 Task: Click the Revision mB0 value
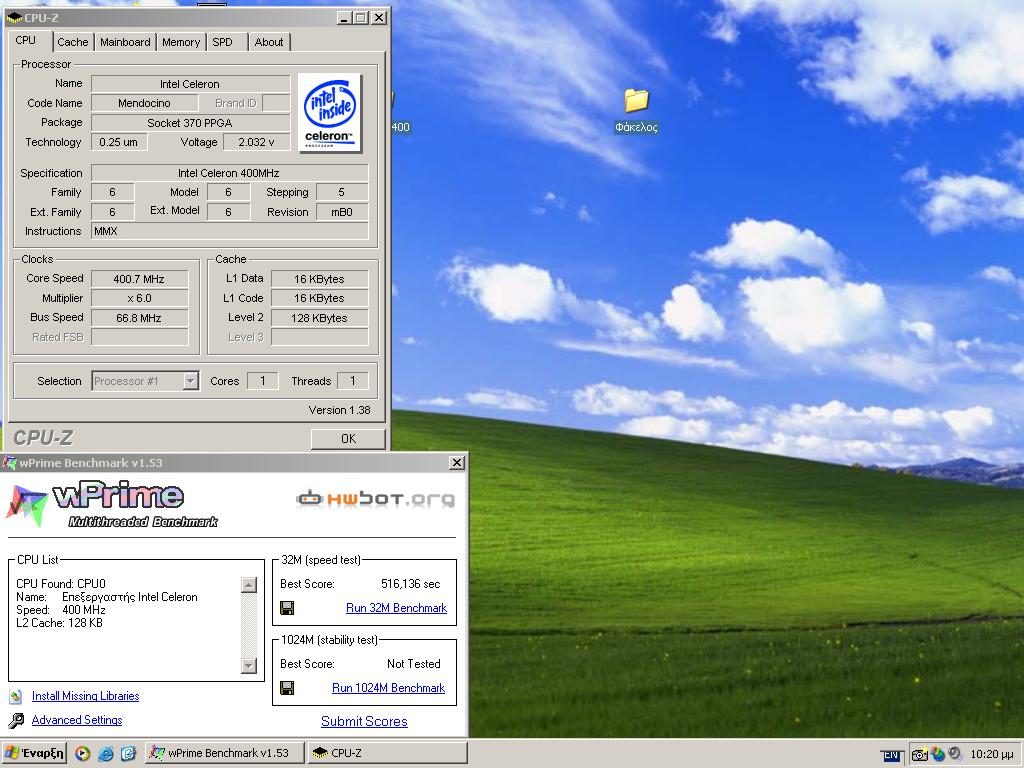pos(342,212)
